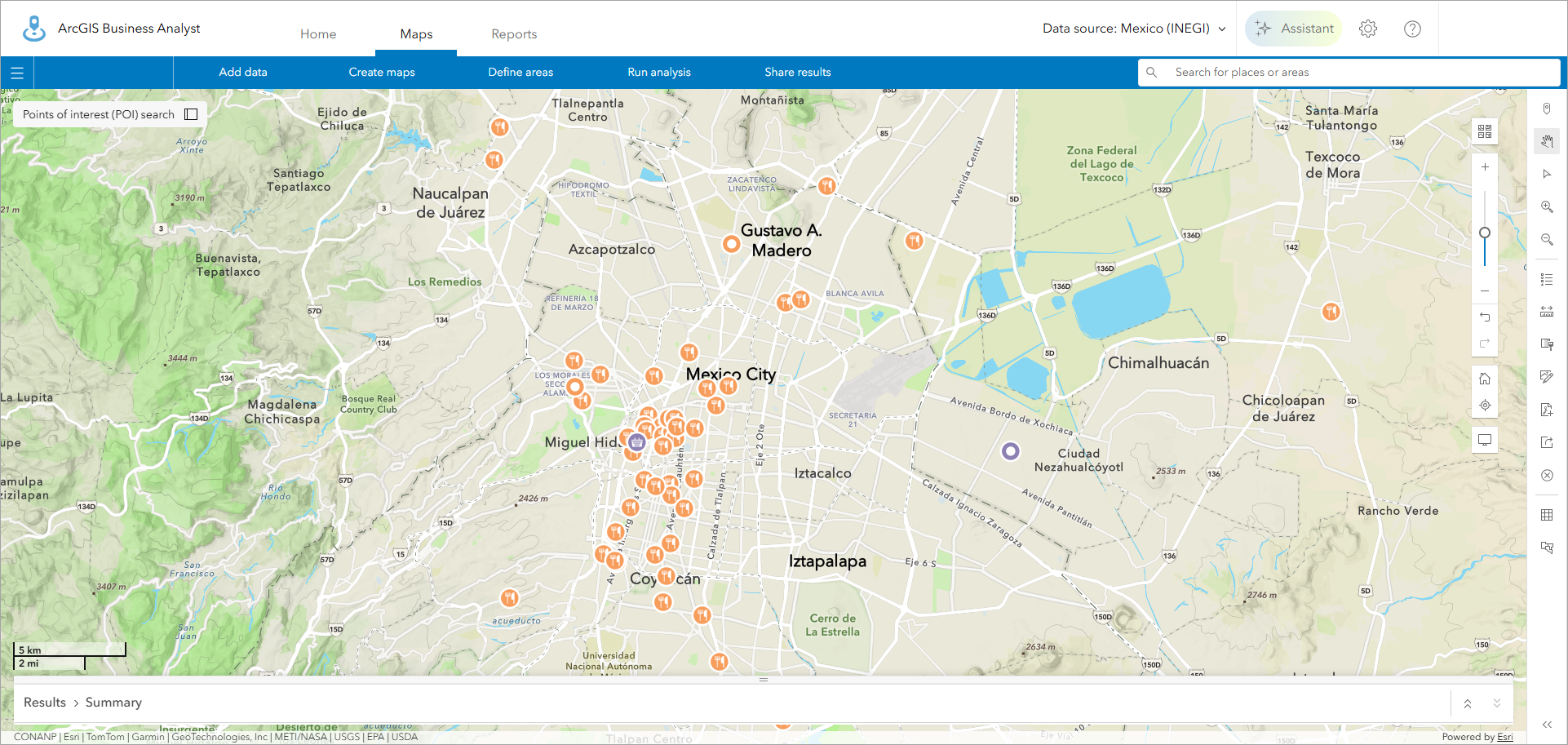Screen dimensions: 1568x745
Task: Find my location with the target icon
Action: (x=1485, y=406)
